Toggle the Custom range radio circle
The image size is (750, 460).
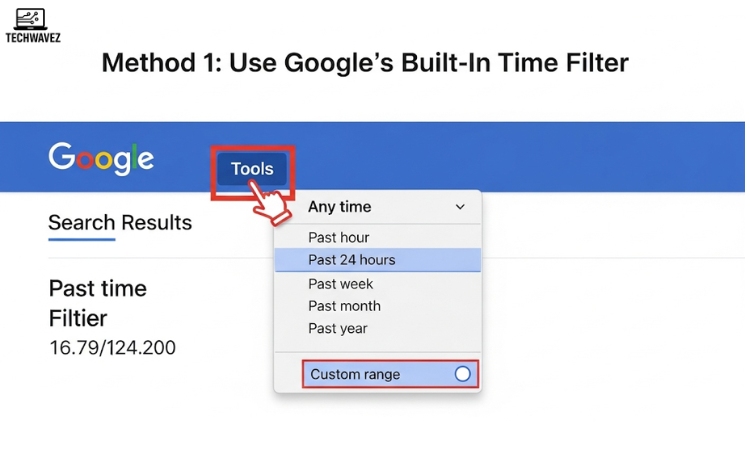tap(462, 374)
